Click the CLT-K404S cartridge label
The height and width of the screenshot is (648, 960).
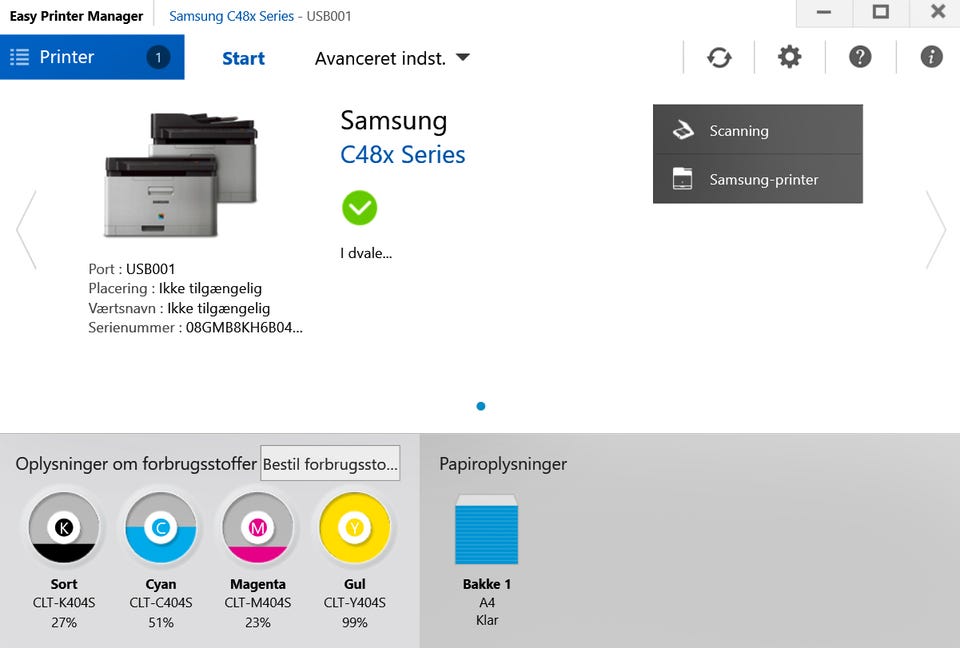pos(64,603)
